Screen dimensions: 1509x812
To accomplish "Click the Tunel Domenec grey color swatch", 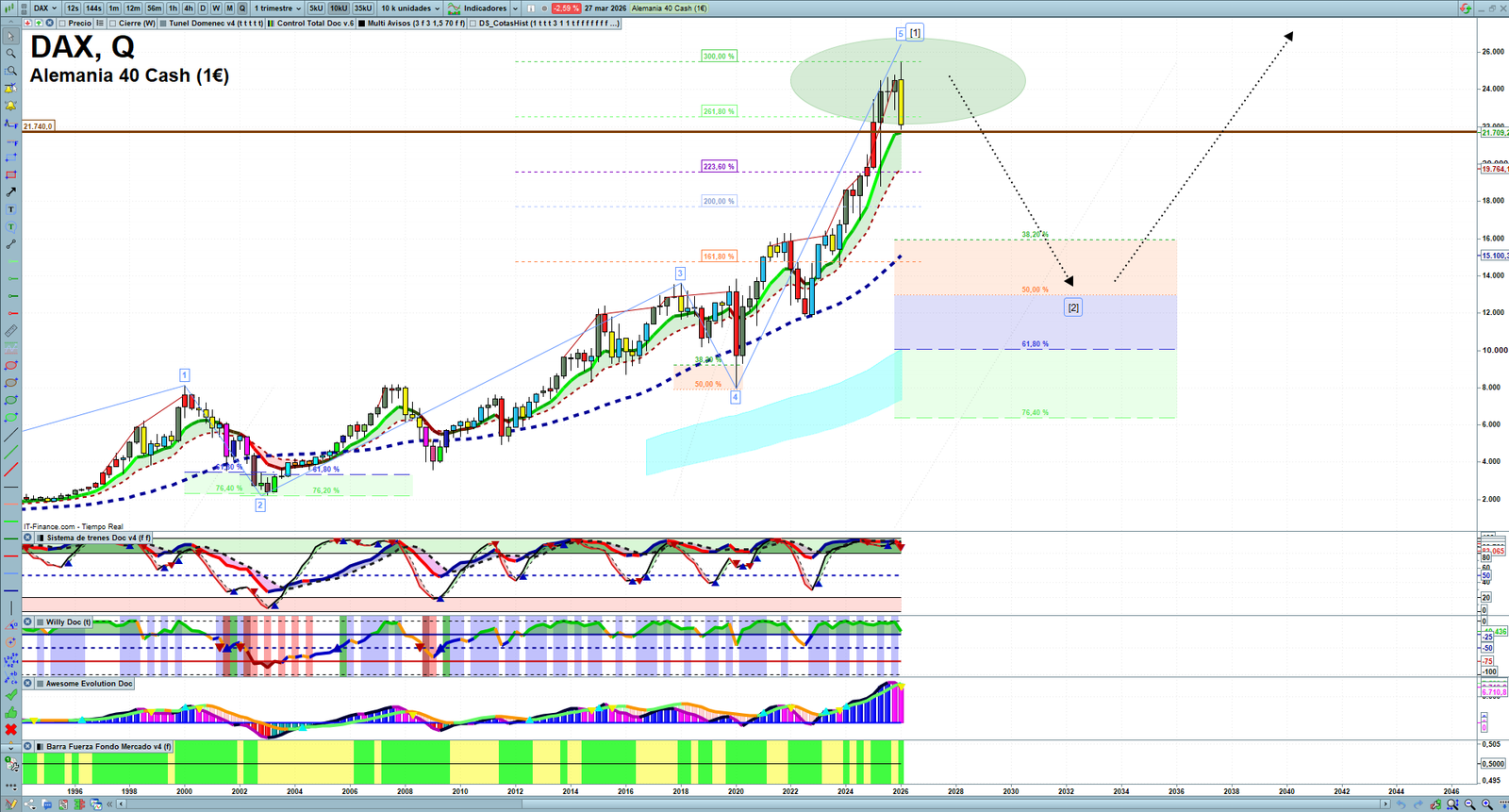I will 163,24.
